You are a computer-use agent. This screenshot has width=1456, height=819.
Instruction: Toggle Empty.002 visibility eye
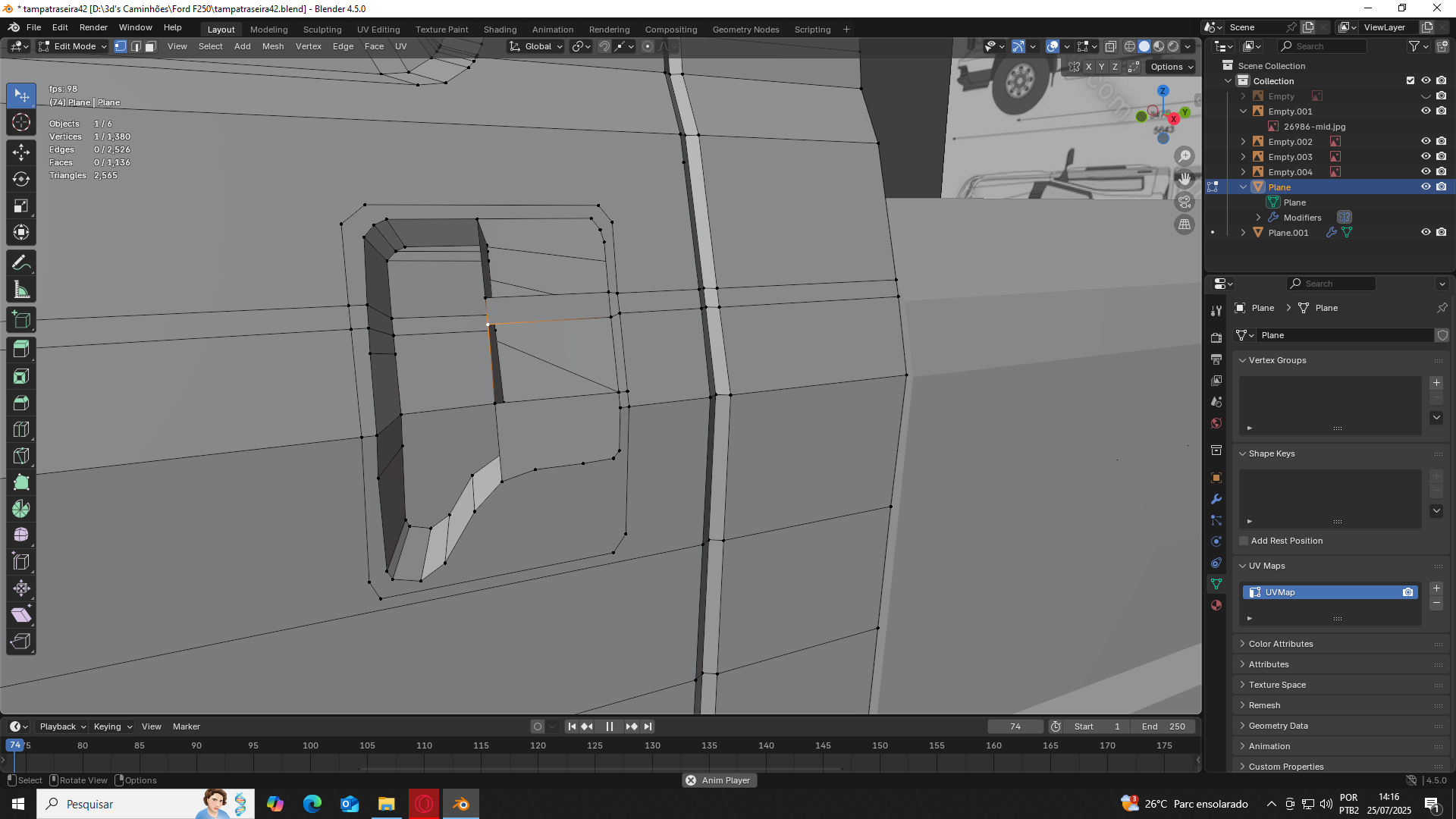pyautogui.click(x=1426, y=142)
